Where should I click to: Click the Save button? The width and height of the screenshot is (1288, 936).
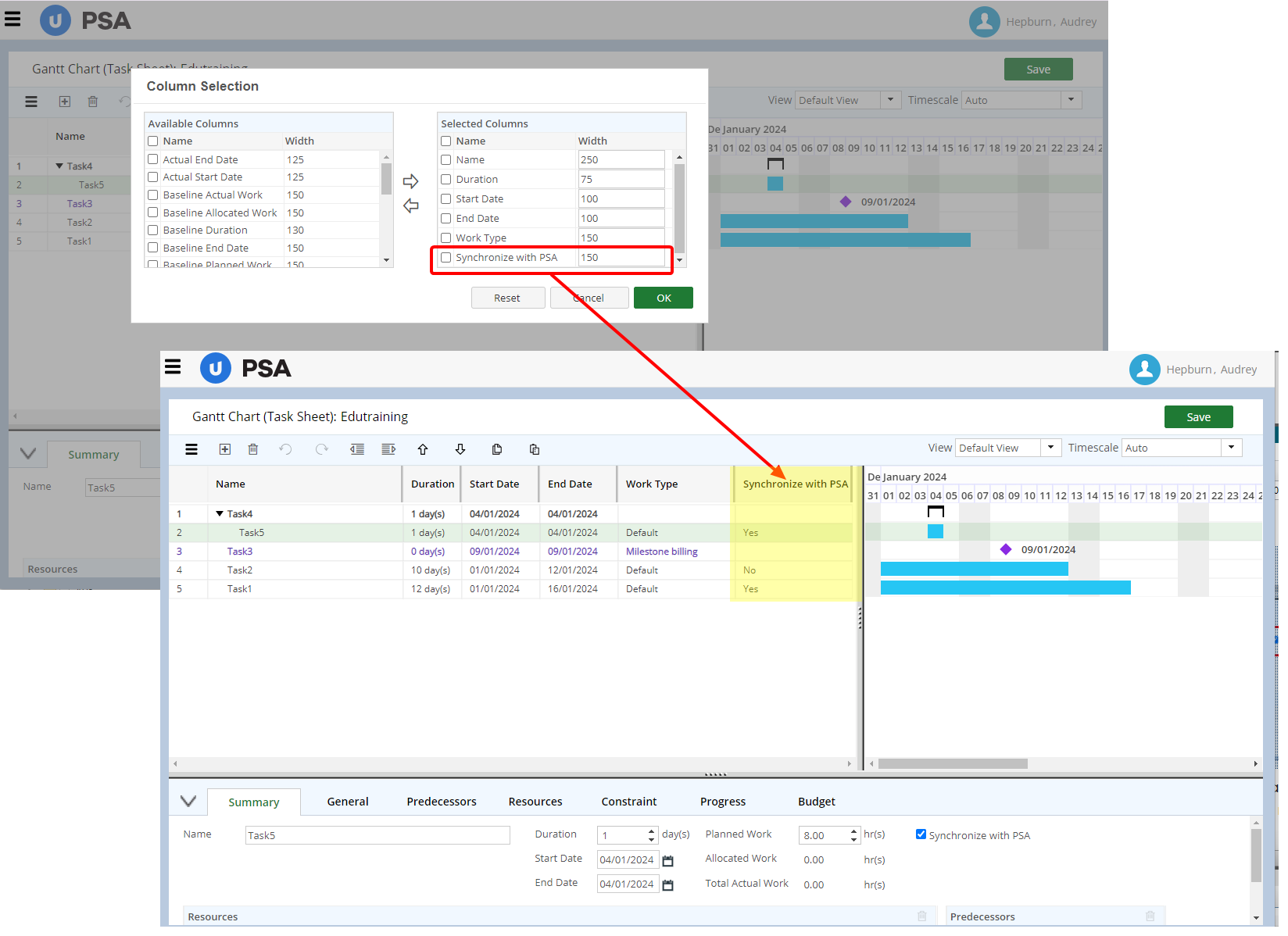pos(1198,416)
